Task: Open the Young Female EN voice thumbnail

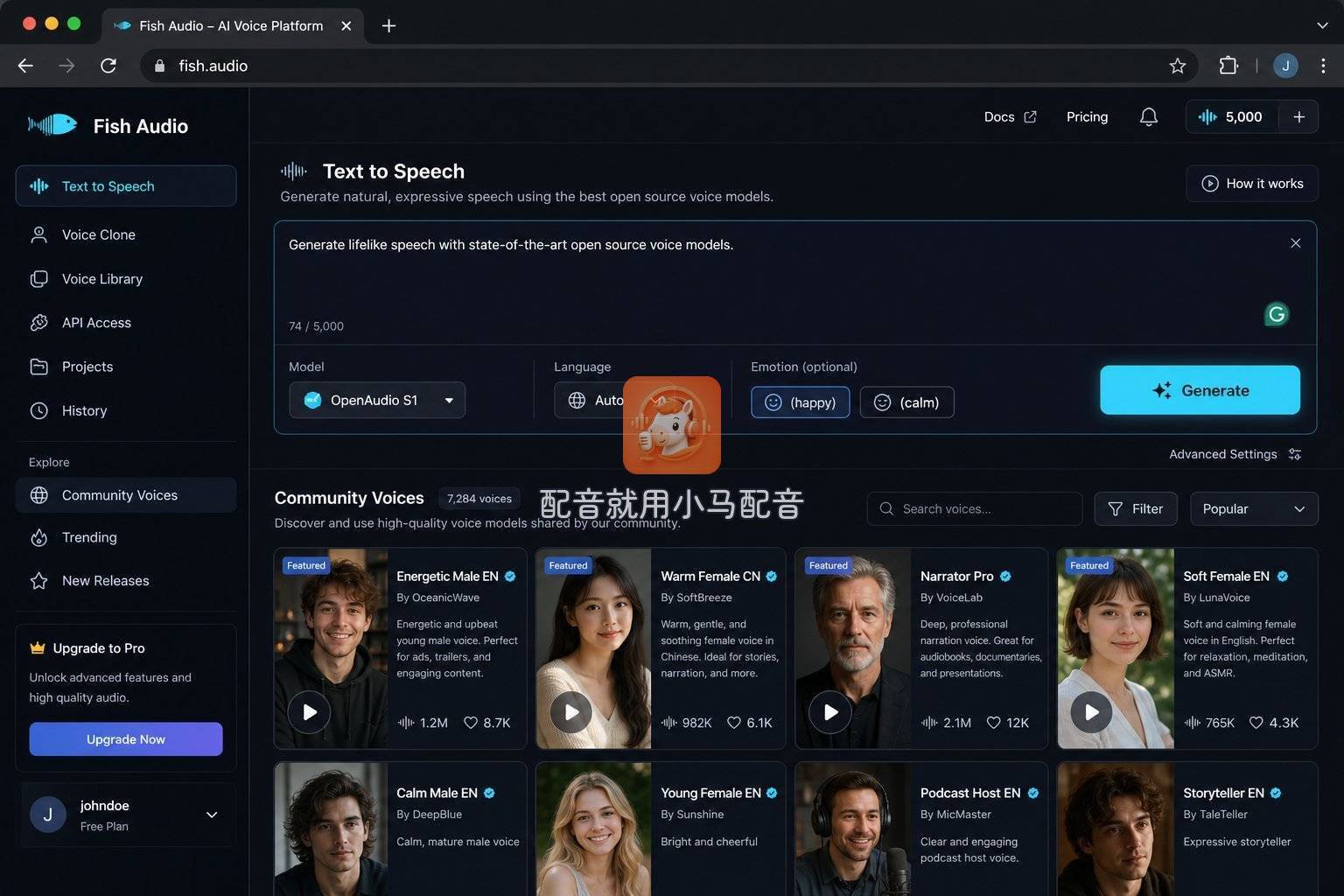Action: click(593, 829)
